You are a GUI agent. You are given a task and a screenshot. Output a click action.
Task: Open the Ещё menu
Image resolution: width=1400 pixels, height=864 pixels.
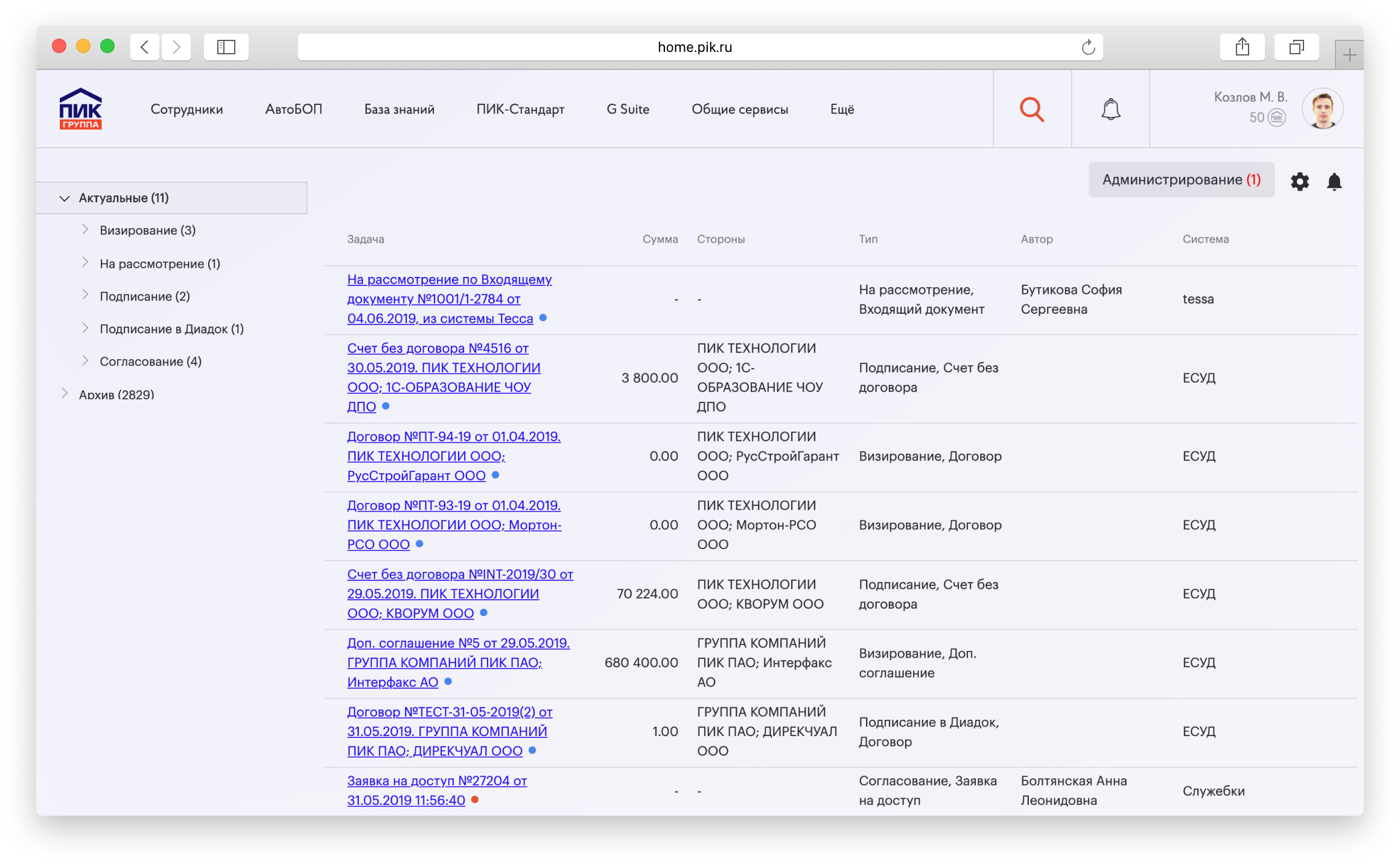(842, 109)
